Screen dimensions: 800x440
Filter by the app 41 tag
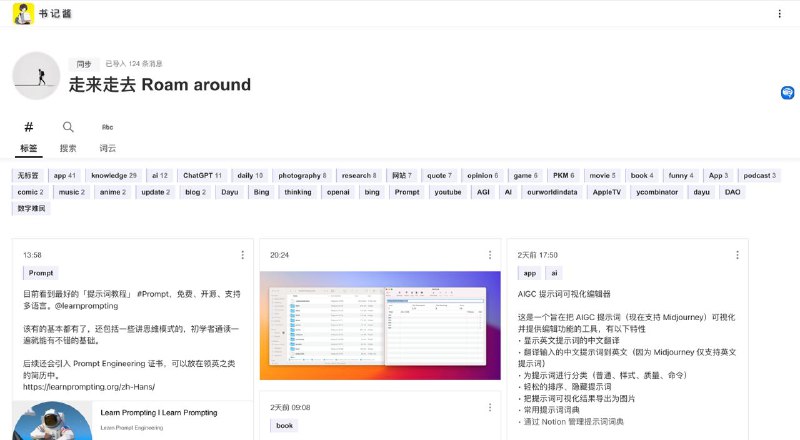(x=64, y=176)
